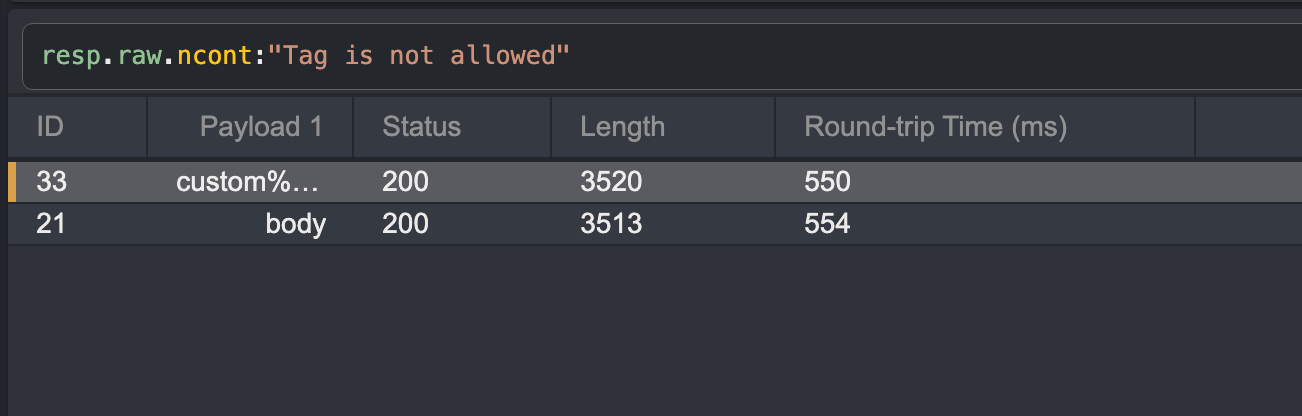Sort by the Length column header
Viewport: 1302px width, 416px height.
pos(622,127)
